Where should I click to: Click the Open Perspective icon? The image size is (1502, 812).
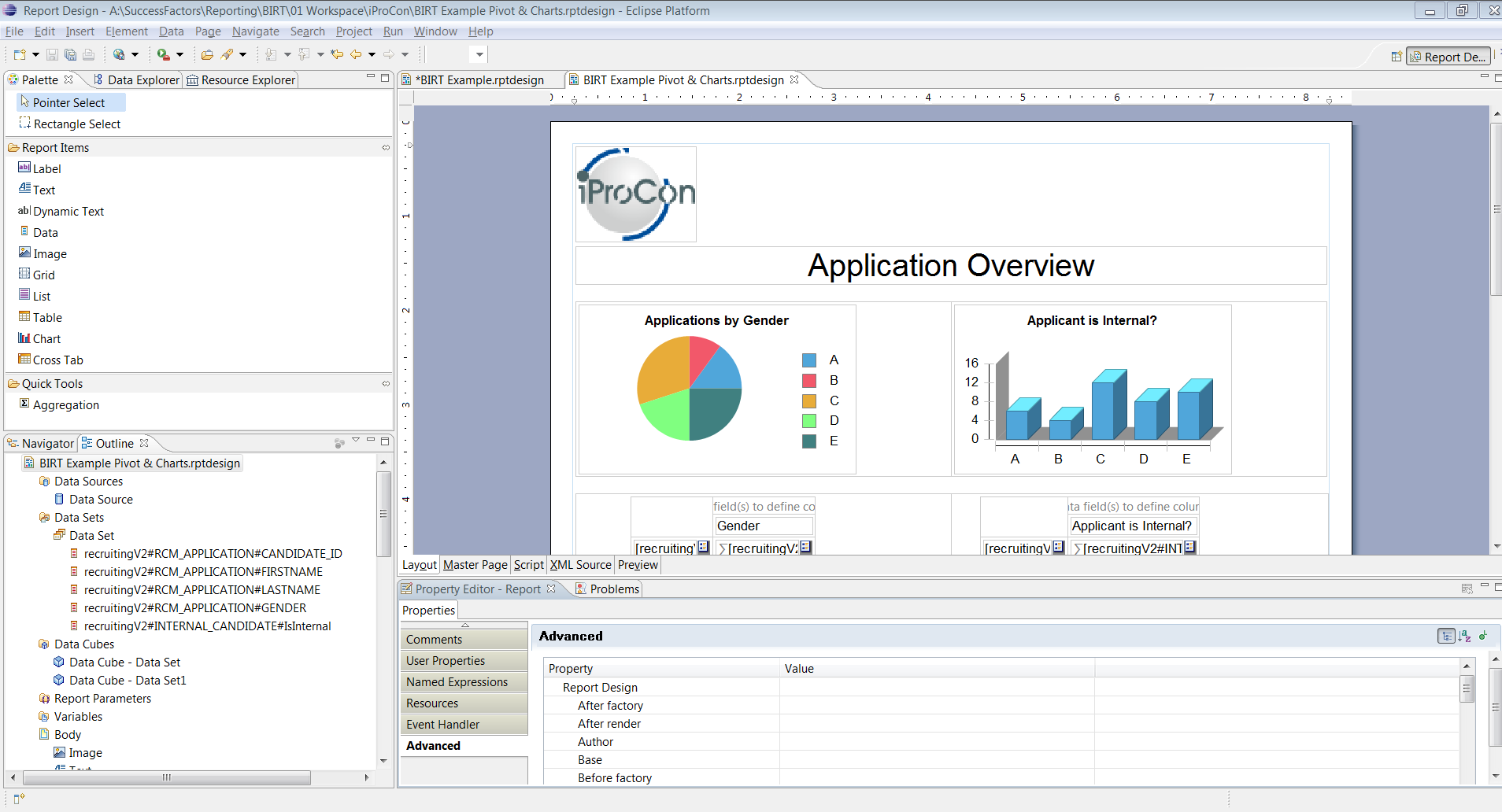point(1397,57)
